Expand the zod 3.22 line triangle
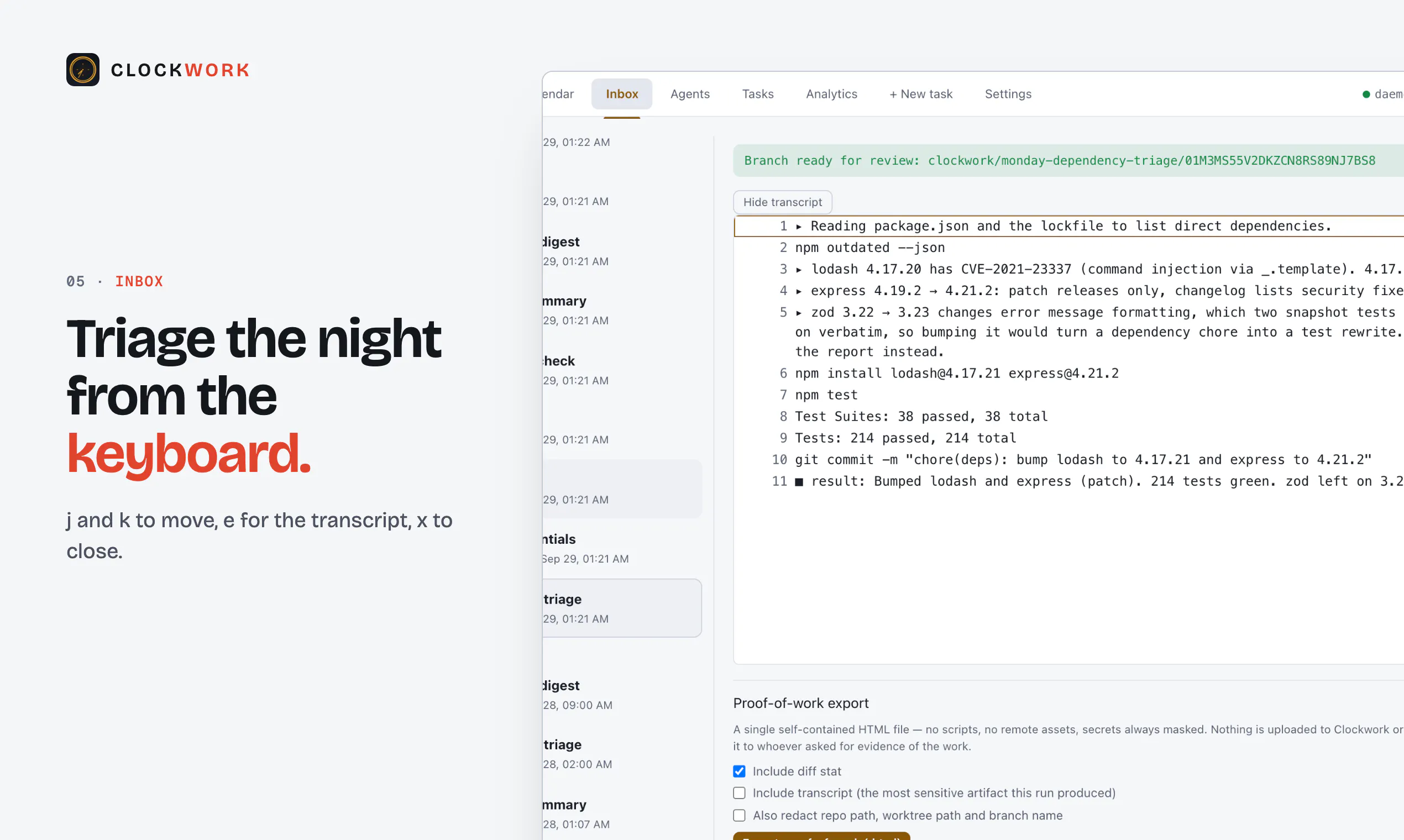This screenshot has height=840, width=1404. [x=799, y=312]
